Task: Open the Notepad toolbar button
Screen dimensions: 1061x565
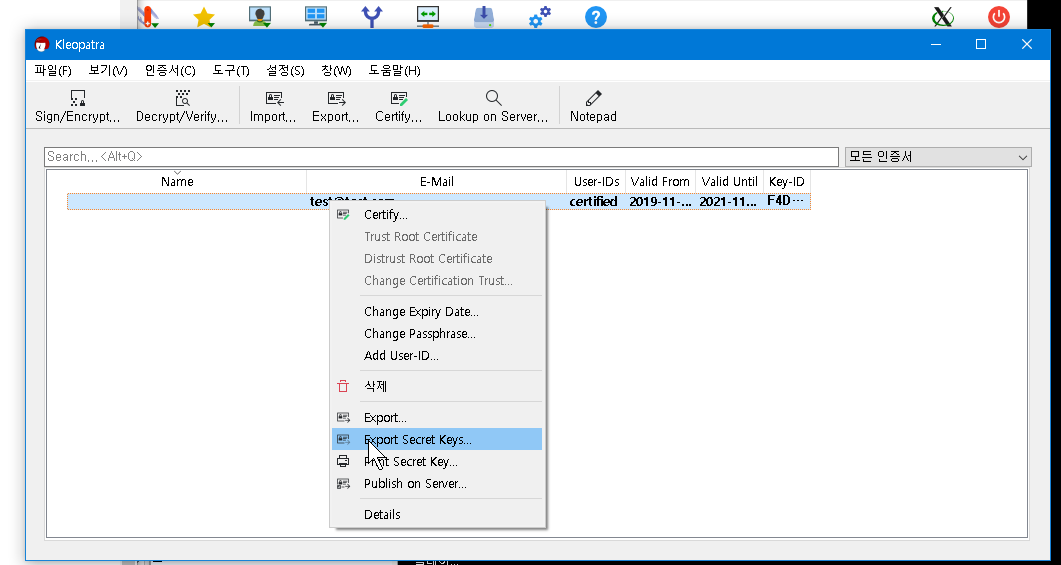Action: (x=593, y=106)
